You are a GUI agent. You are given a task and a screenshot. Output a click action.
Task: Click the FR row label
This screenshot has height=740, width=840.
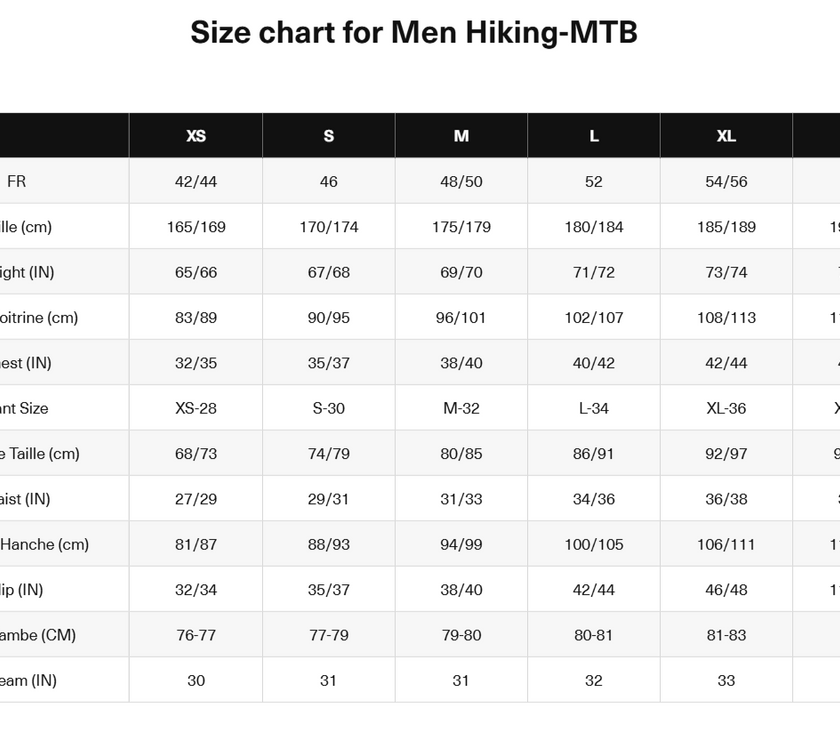tap(17, 182)
